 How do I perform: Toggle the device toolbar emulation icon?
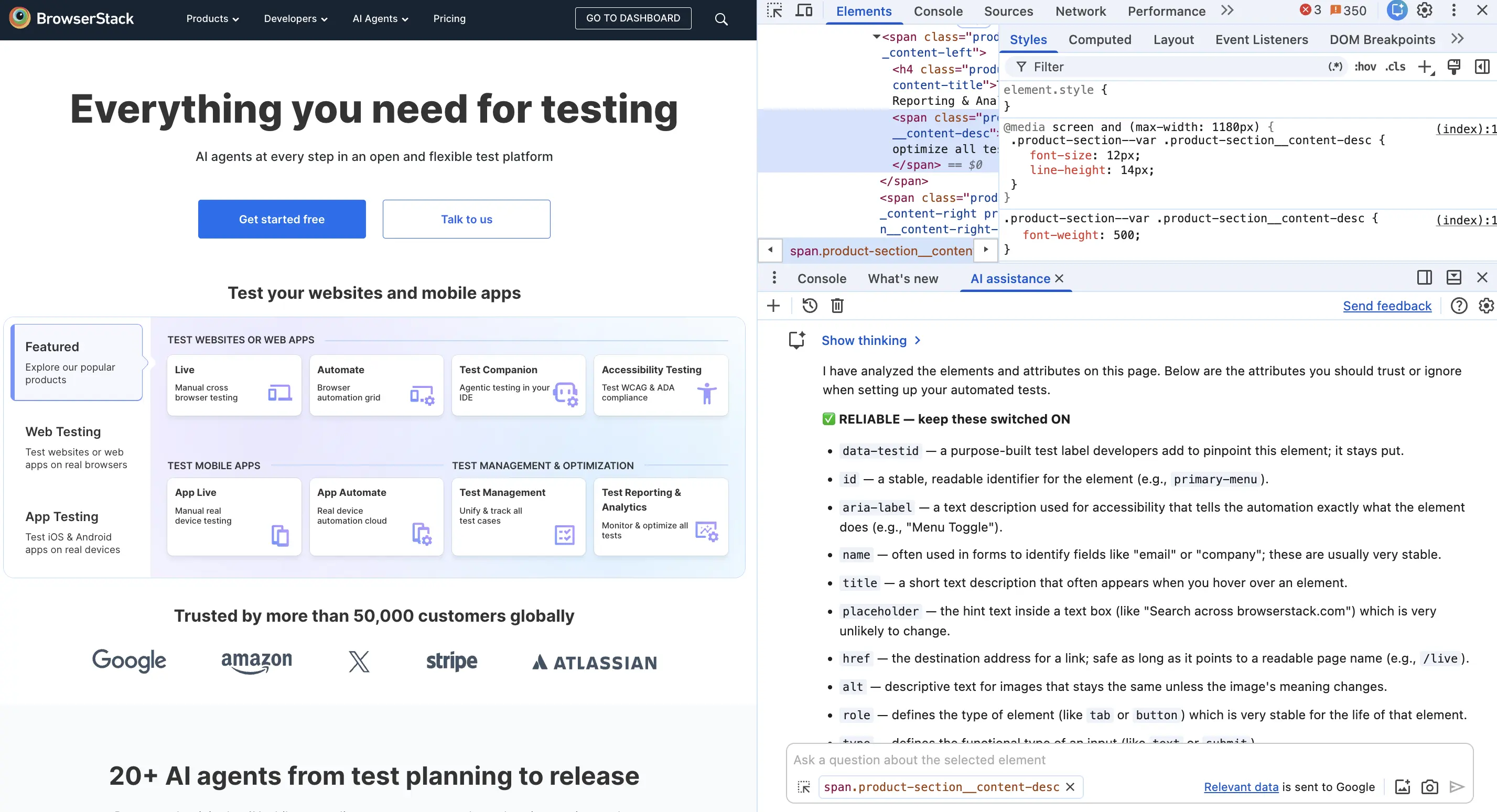[804, 11]
